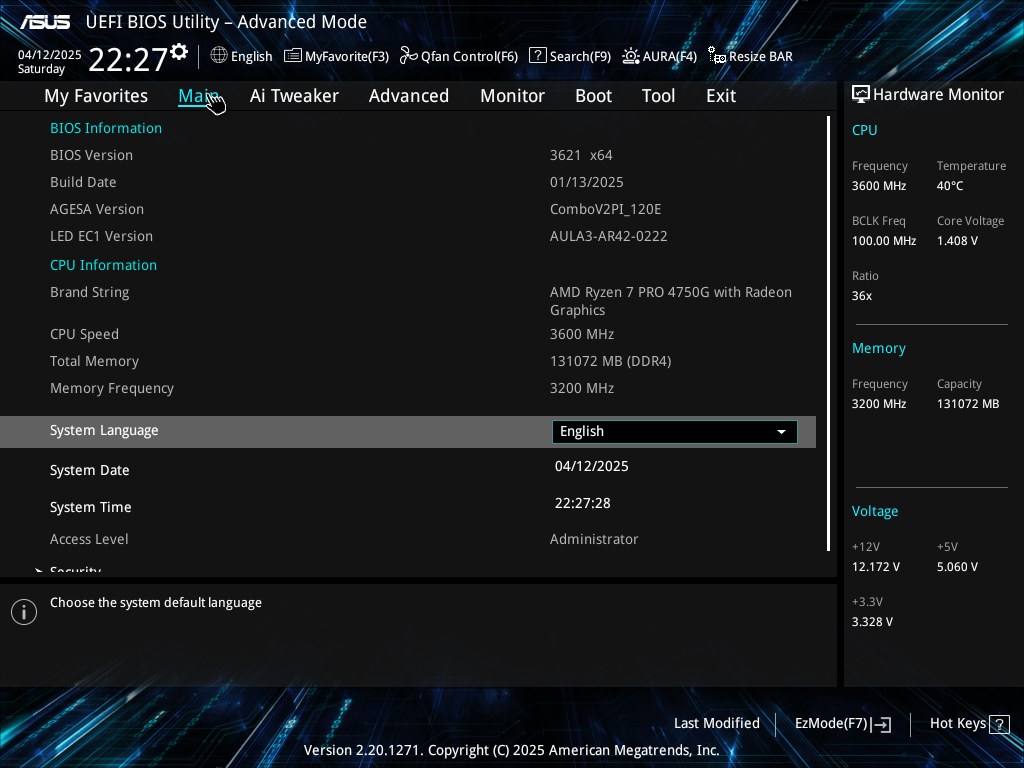Click the Hot Keys question mark icon
Screen dimensions: 1024x768
click(x=999, y=724)
